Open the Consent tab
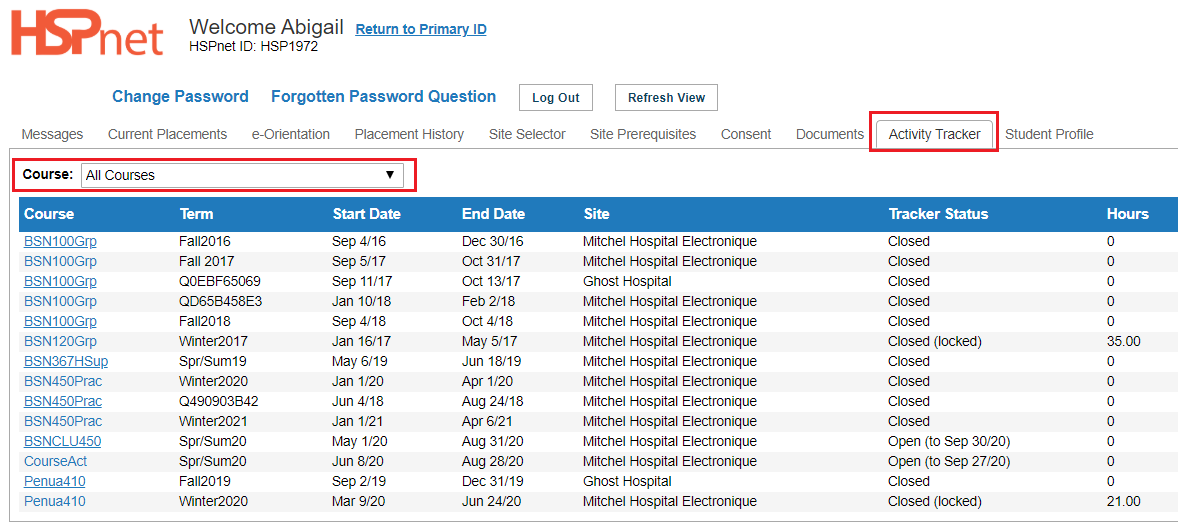This screenshot has width=1178, height=522. pos(746,134)
